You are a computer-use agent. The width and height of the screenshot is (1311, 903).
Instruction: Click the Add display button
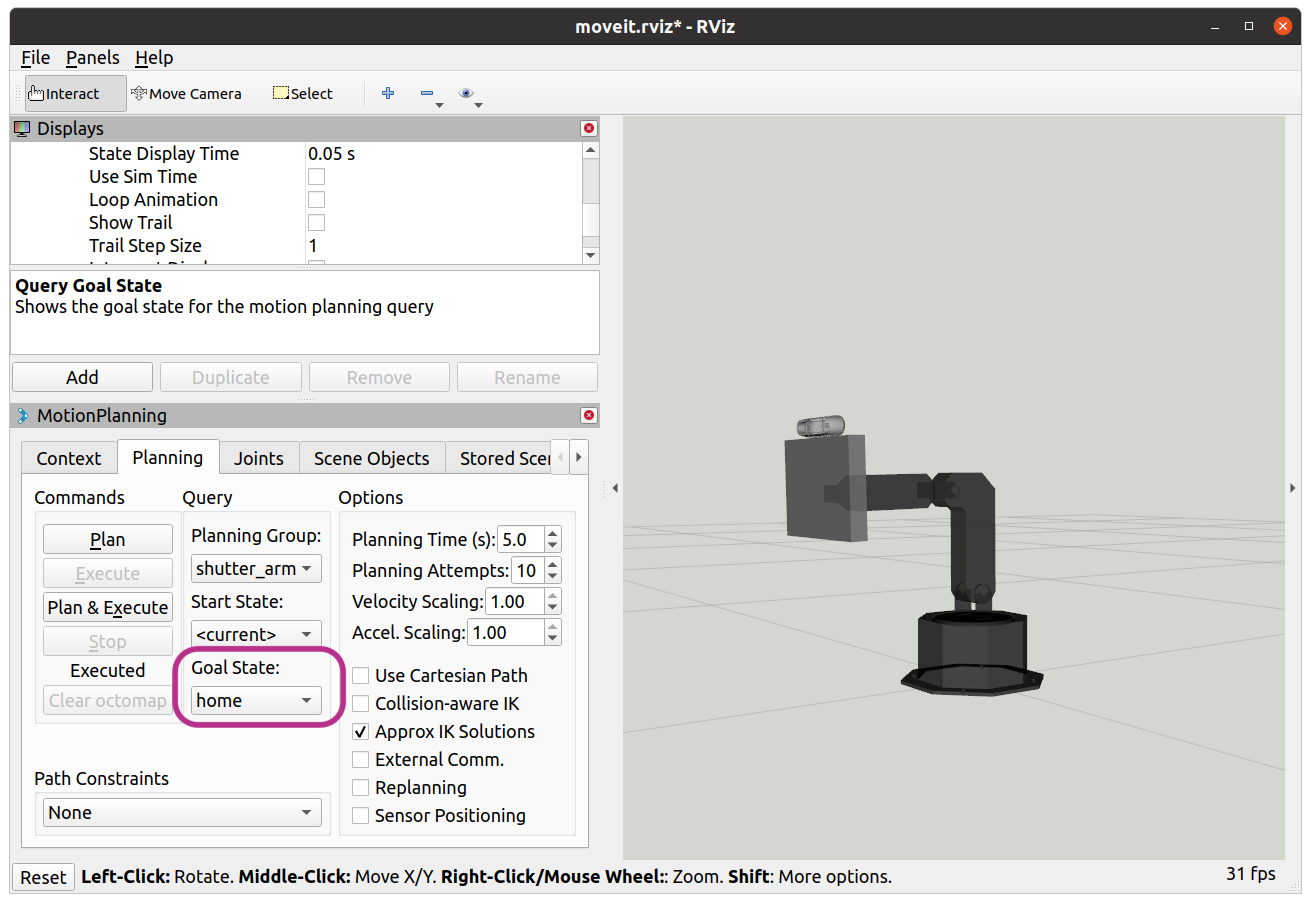point(82,377)
